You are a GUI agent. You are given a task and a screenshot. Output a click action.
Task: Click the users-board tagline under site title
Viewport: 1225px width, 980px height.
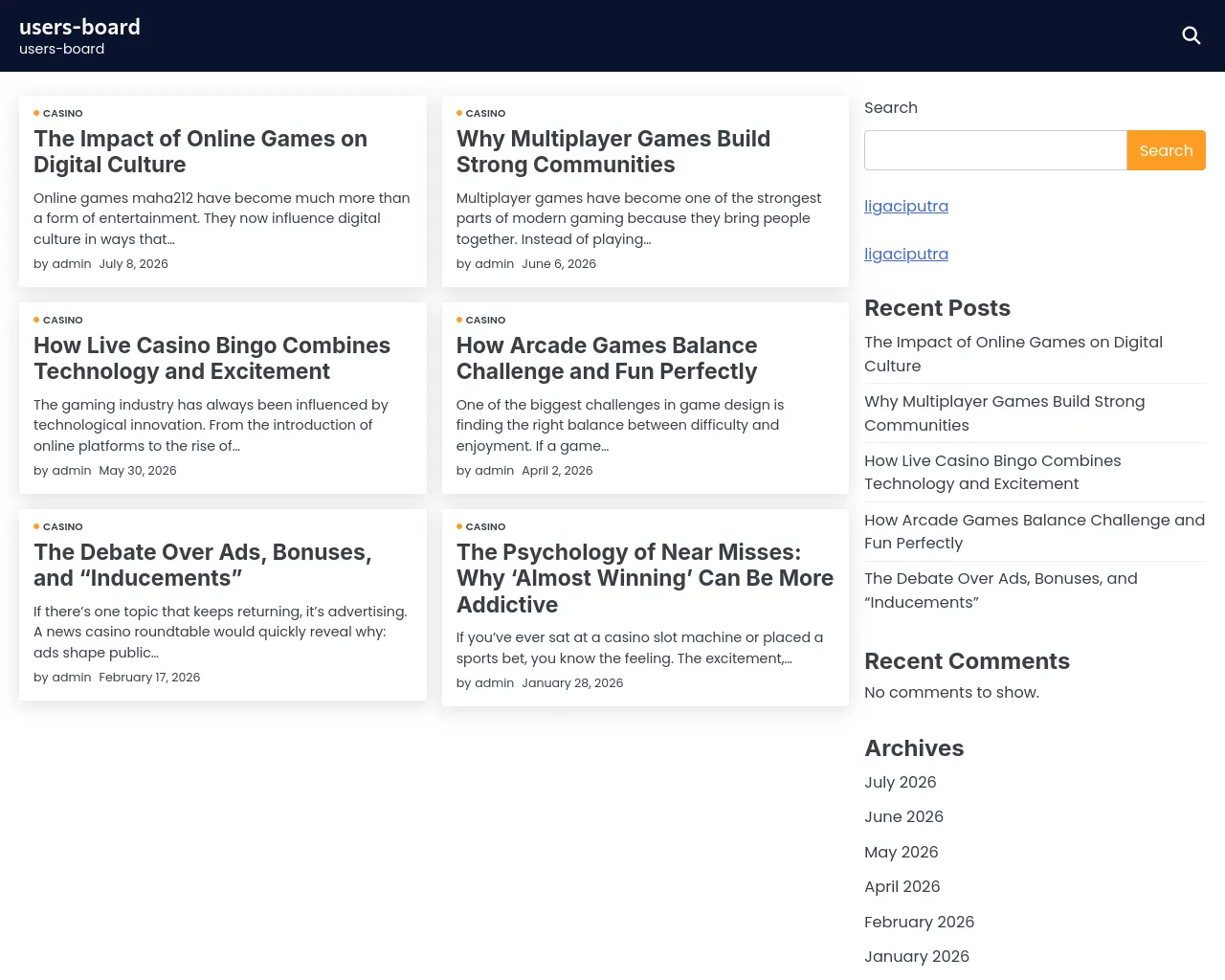coord(62,49)
